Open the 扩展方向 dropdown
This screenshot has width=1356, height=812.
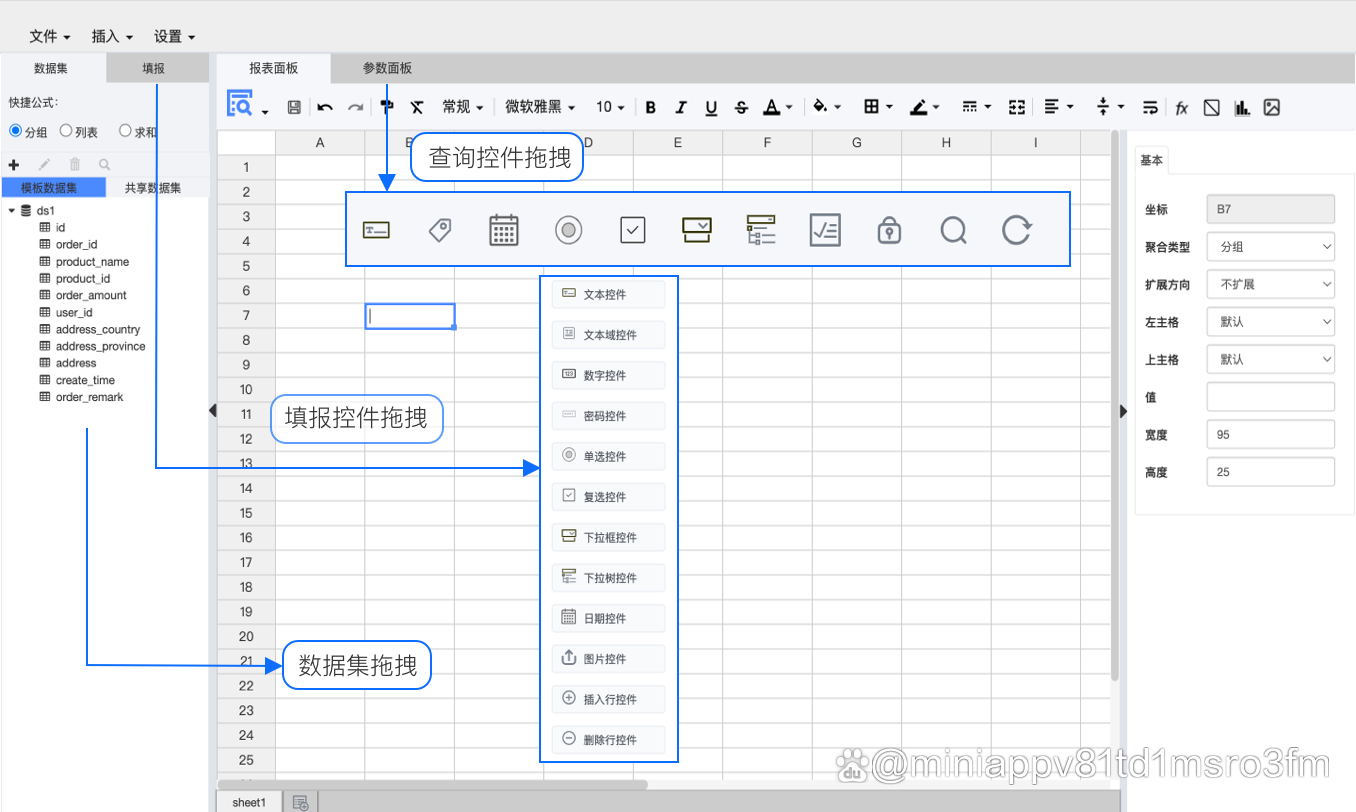coord(1270,284)
